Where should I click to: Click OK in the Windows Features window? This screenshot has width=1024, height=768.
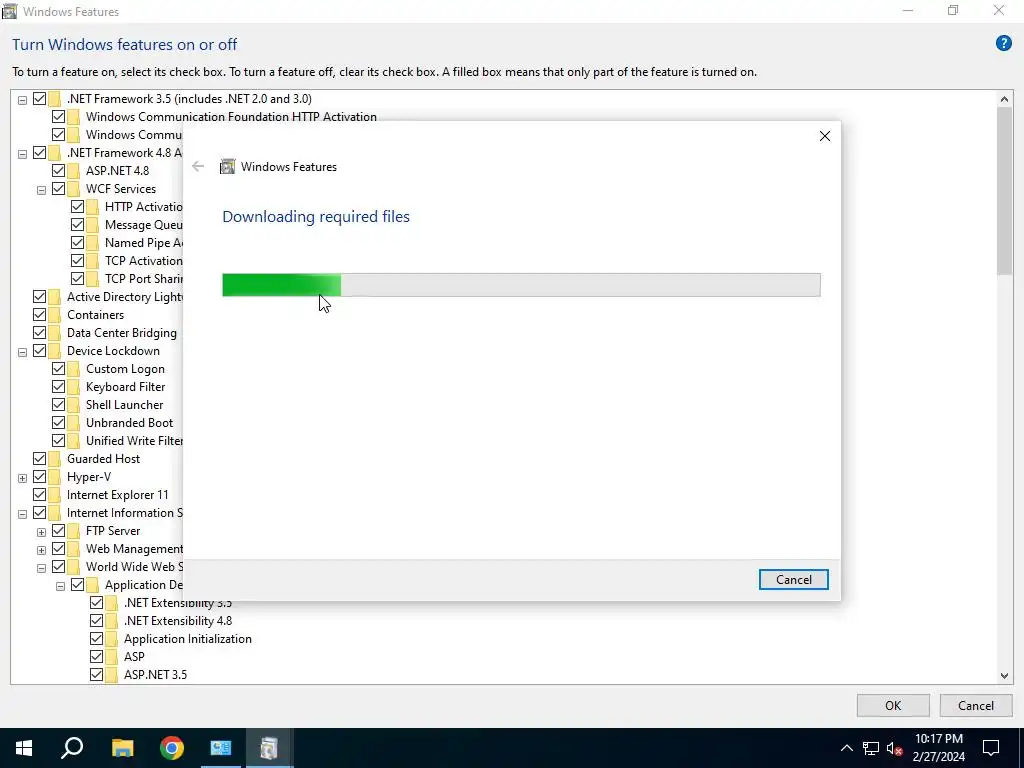893,705
